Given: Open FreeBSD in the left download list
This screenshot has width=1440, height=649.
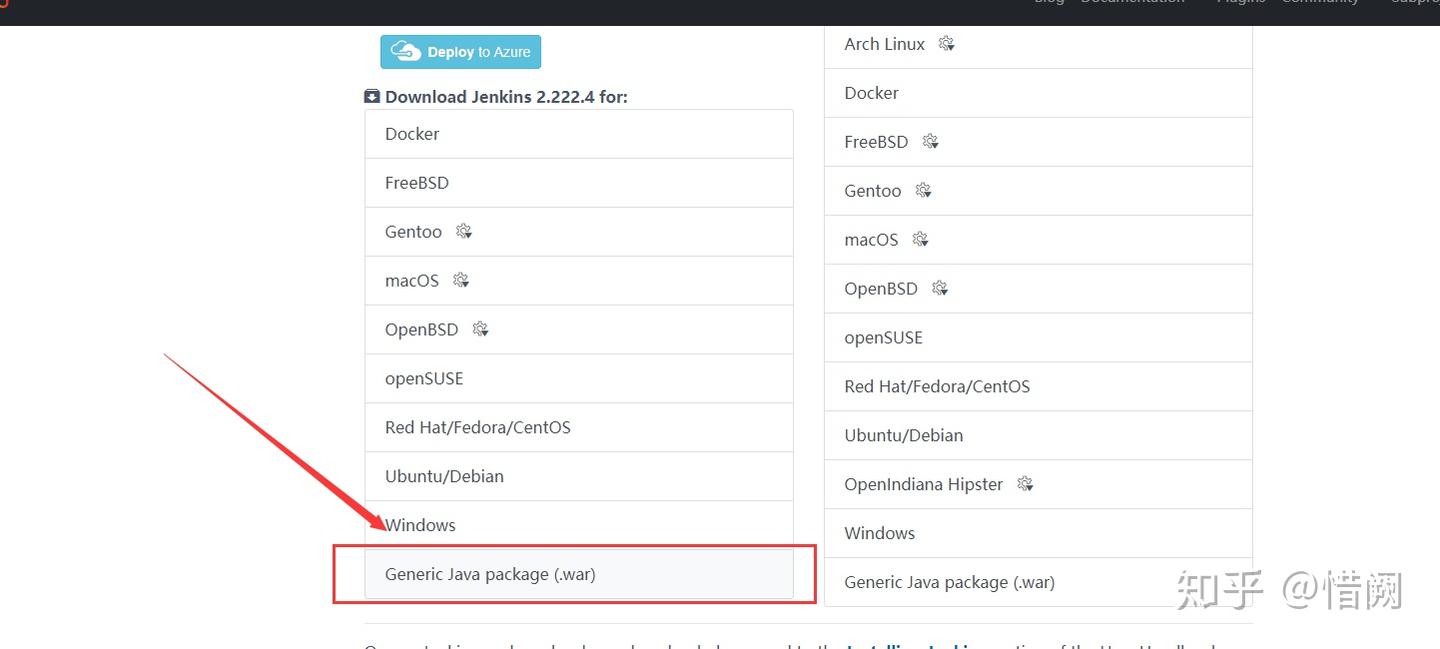Looking at the screenshot, I should [417, 183].
